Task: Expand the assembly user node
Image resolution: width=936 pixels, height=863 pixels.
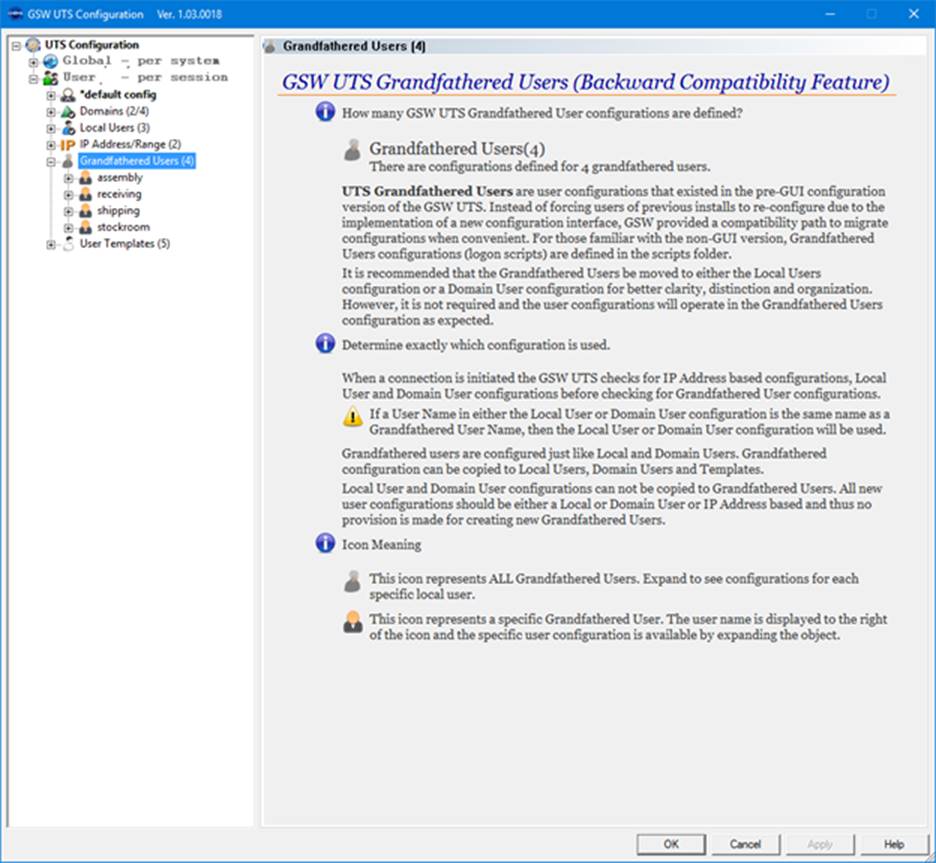Action: click(68, 178)
